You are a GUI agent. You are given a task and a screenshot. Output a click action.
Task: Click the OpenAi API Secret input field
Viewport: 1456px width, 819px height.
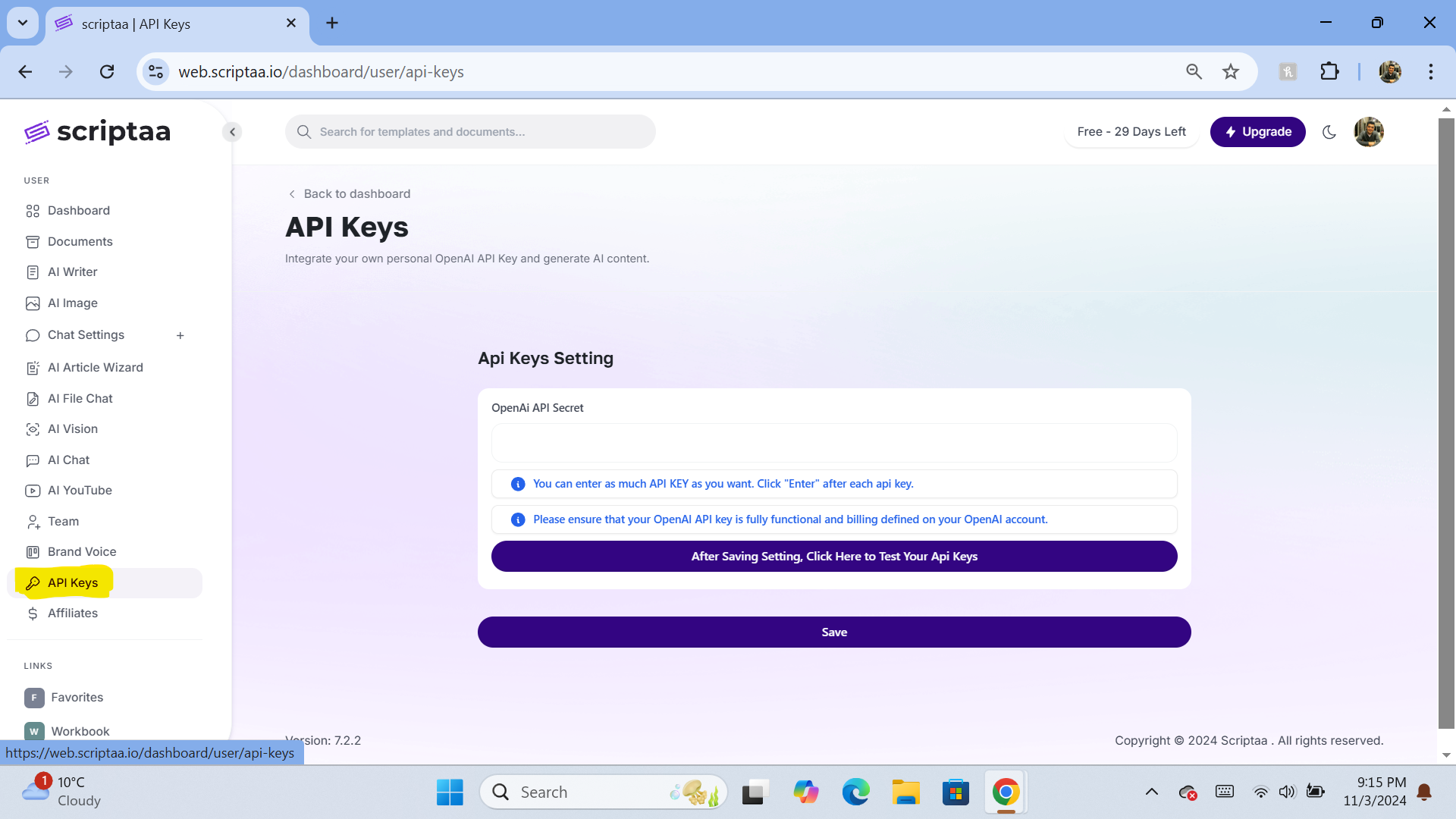click(834, 443)
